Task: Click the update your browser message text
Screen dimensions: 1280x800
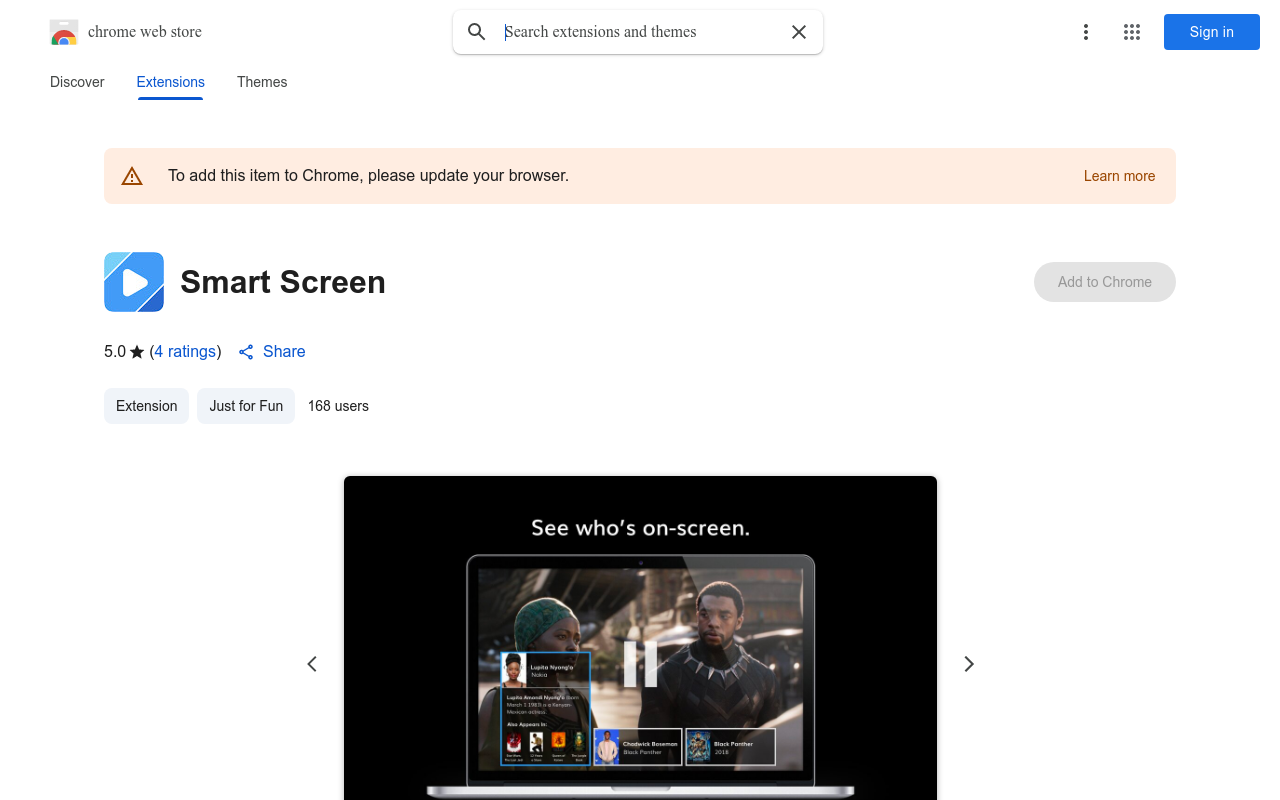Action: [x=368, y=176]
